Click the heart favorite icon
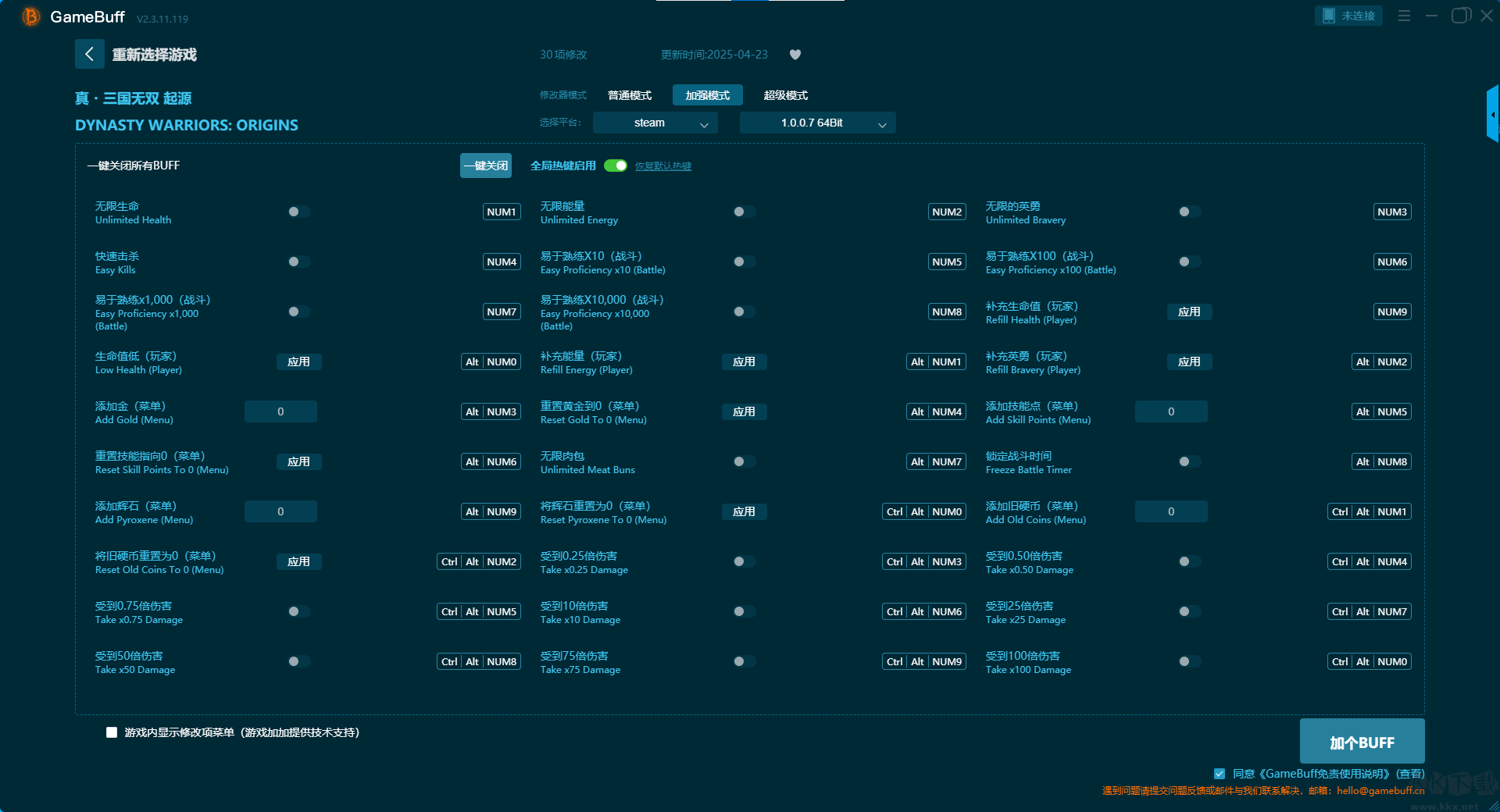 click(x=795, y=55)
